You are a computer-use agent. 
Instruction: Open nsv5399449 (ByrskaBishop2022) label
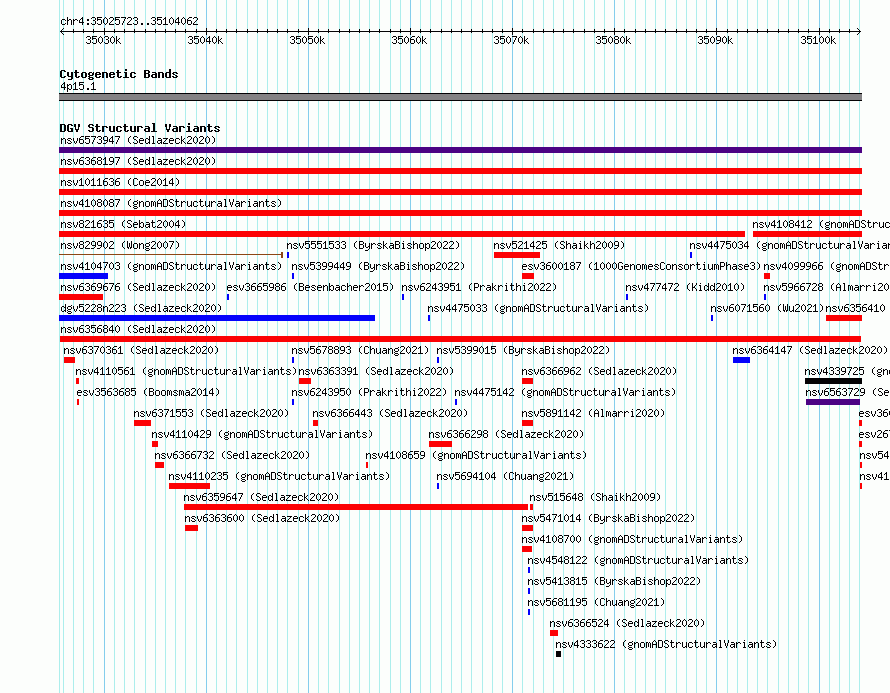(378, 266)
